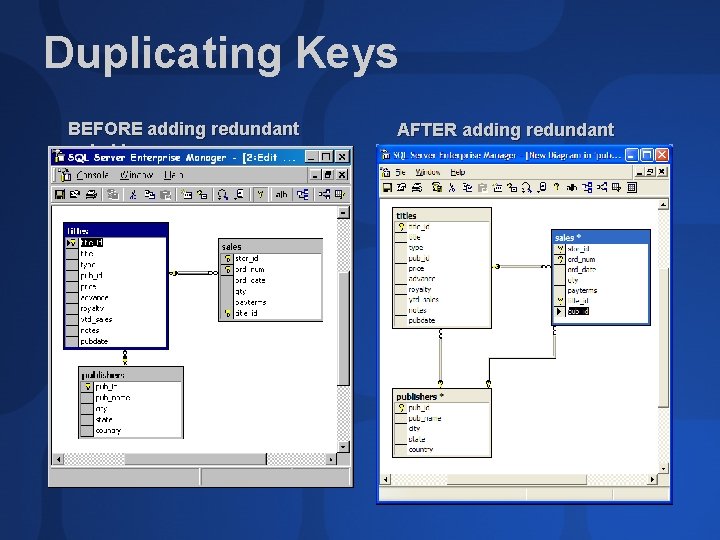Open Help menu in BEFORE window
The height and width of the screenshot is (540, 720).
[x=174, y=175]
